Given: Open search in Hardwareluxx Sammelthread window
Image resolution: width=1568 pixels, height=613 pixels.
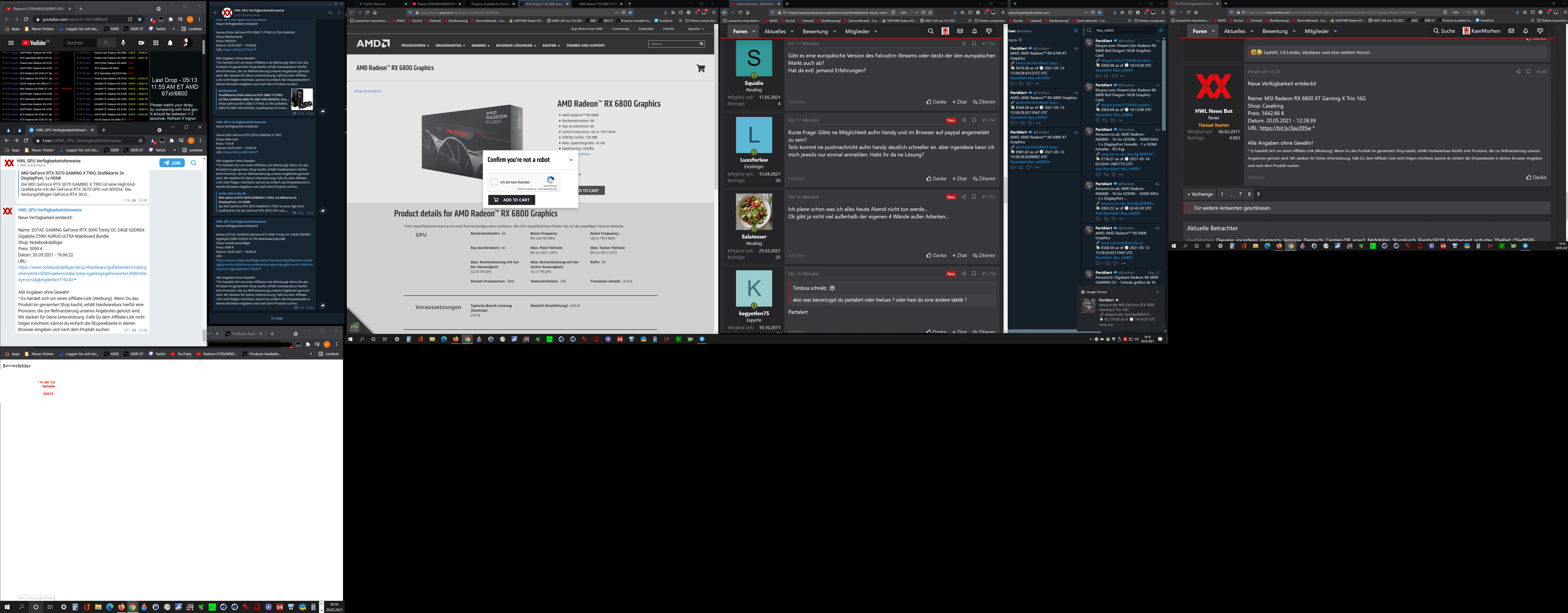Looking at the screenshot, I should point(930,31).
